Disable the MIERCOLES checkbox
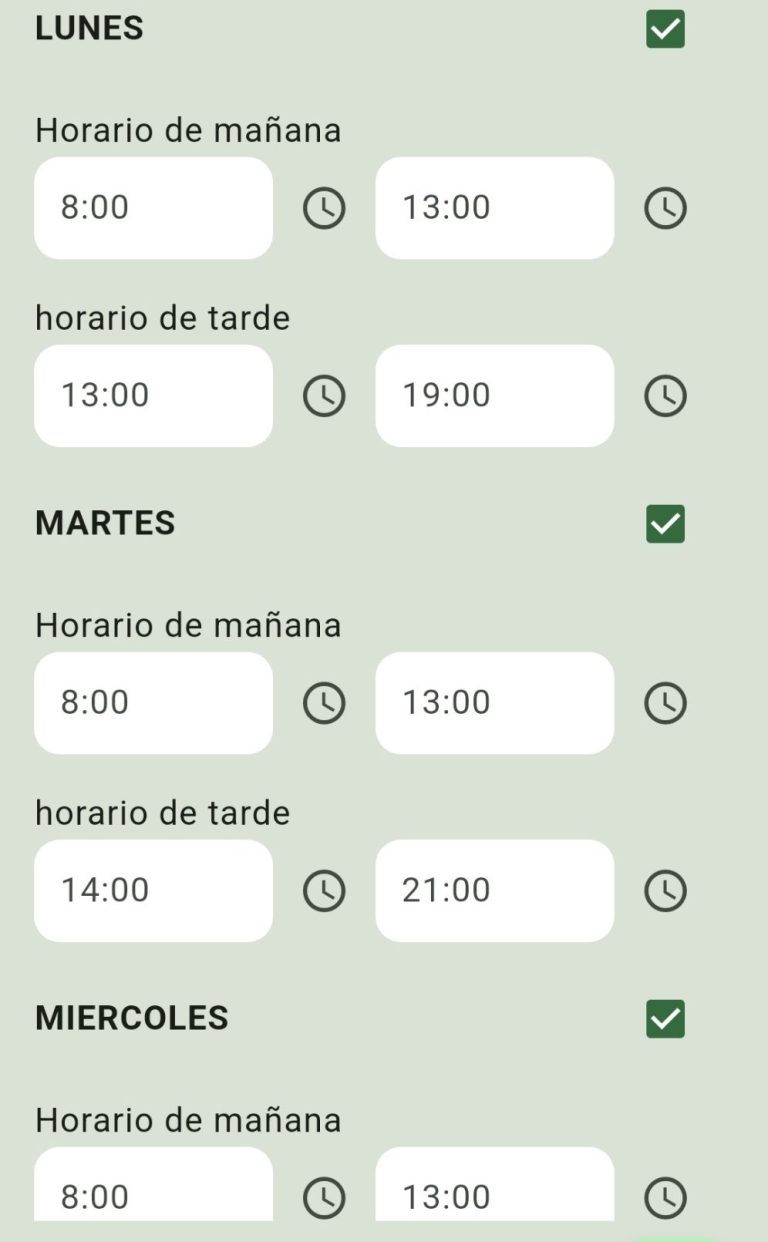Viewport: 768px width, 1242px height. pos(665,1019)
